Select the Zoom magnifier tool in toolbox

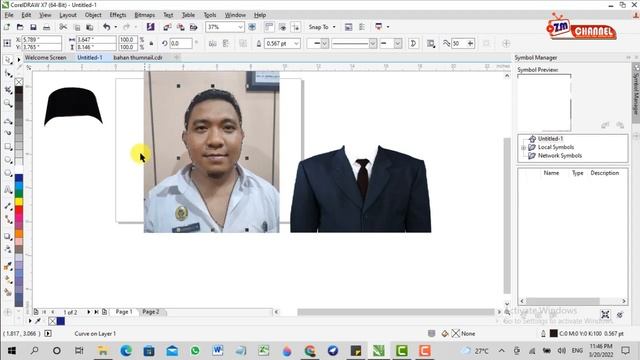click(8, 103)
